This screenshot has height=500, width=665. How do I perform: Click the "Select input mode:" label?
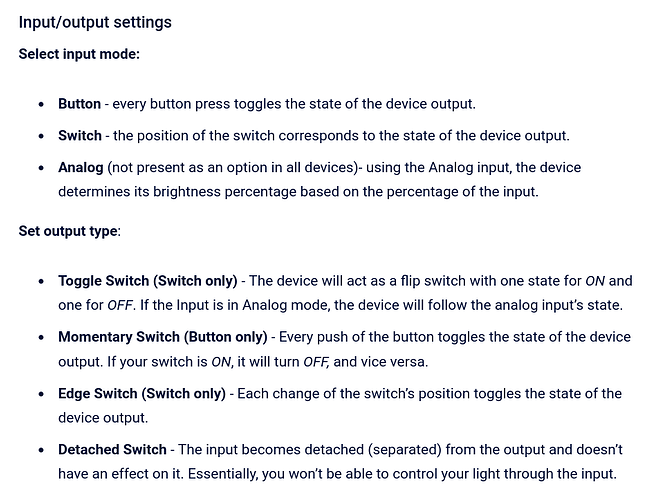click(x=79, y=54)
